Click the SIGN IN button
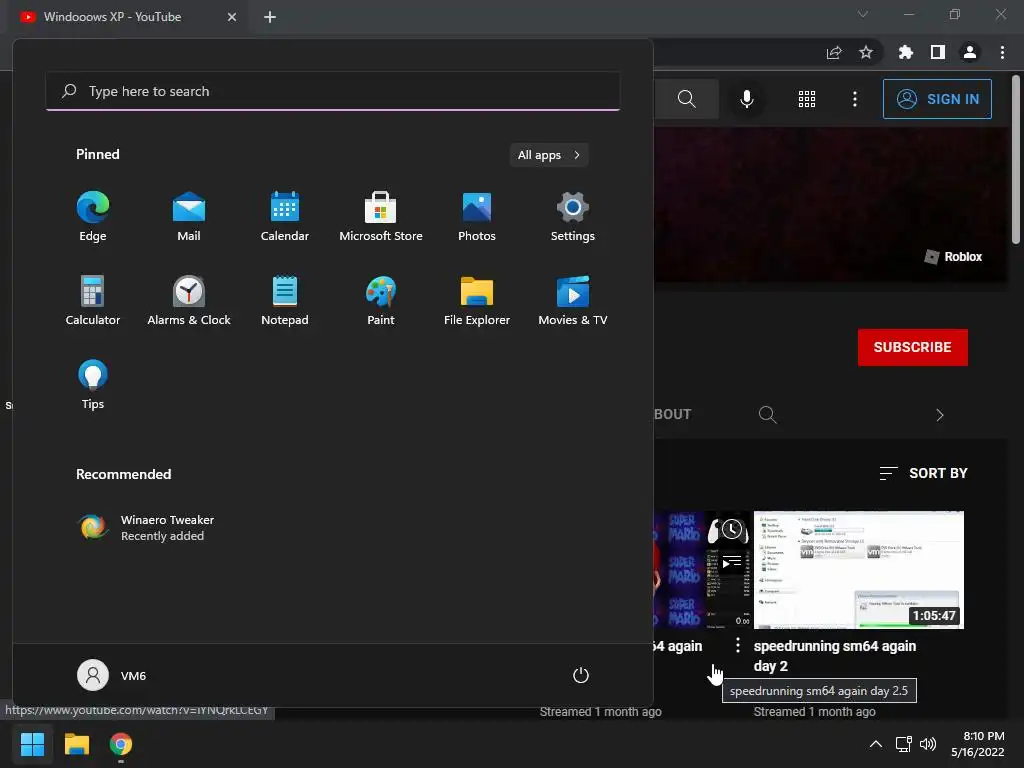This screenshot has width=1024, height=768. [937, 99]
